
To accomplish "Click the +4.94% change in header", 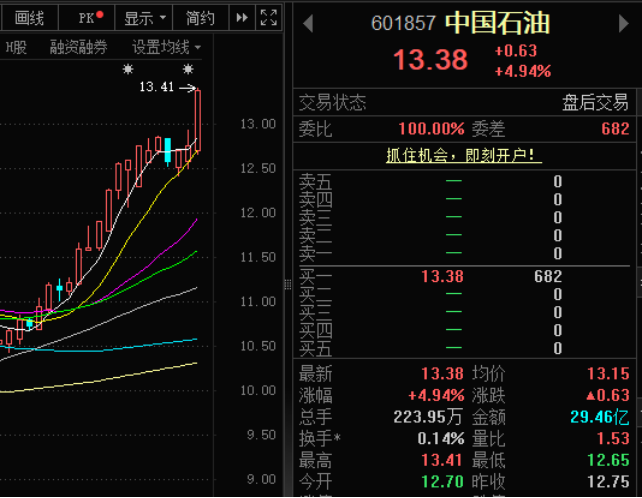I will coord(523,72).
